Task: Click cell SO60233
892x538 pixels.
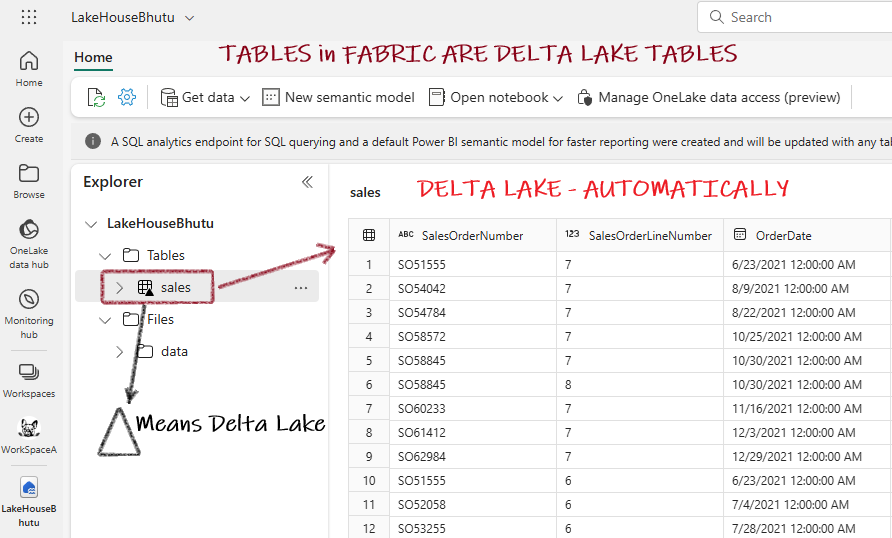Action: (473, 408)
